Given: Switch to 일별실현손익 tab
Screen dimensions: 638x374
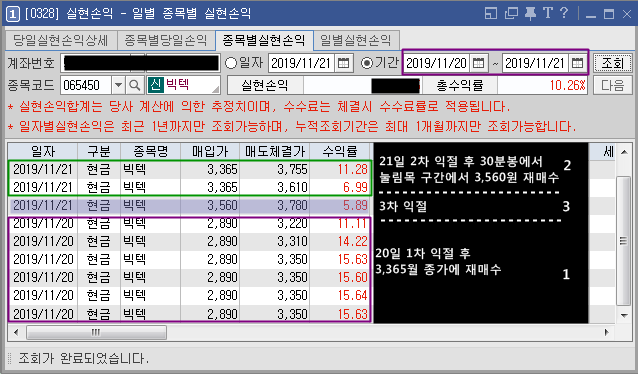Looking at the screenshot, I should [x=355, y=40].
